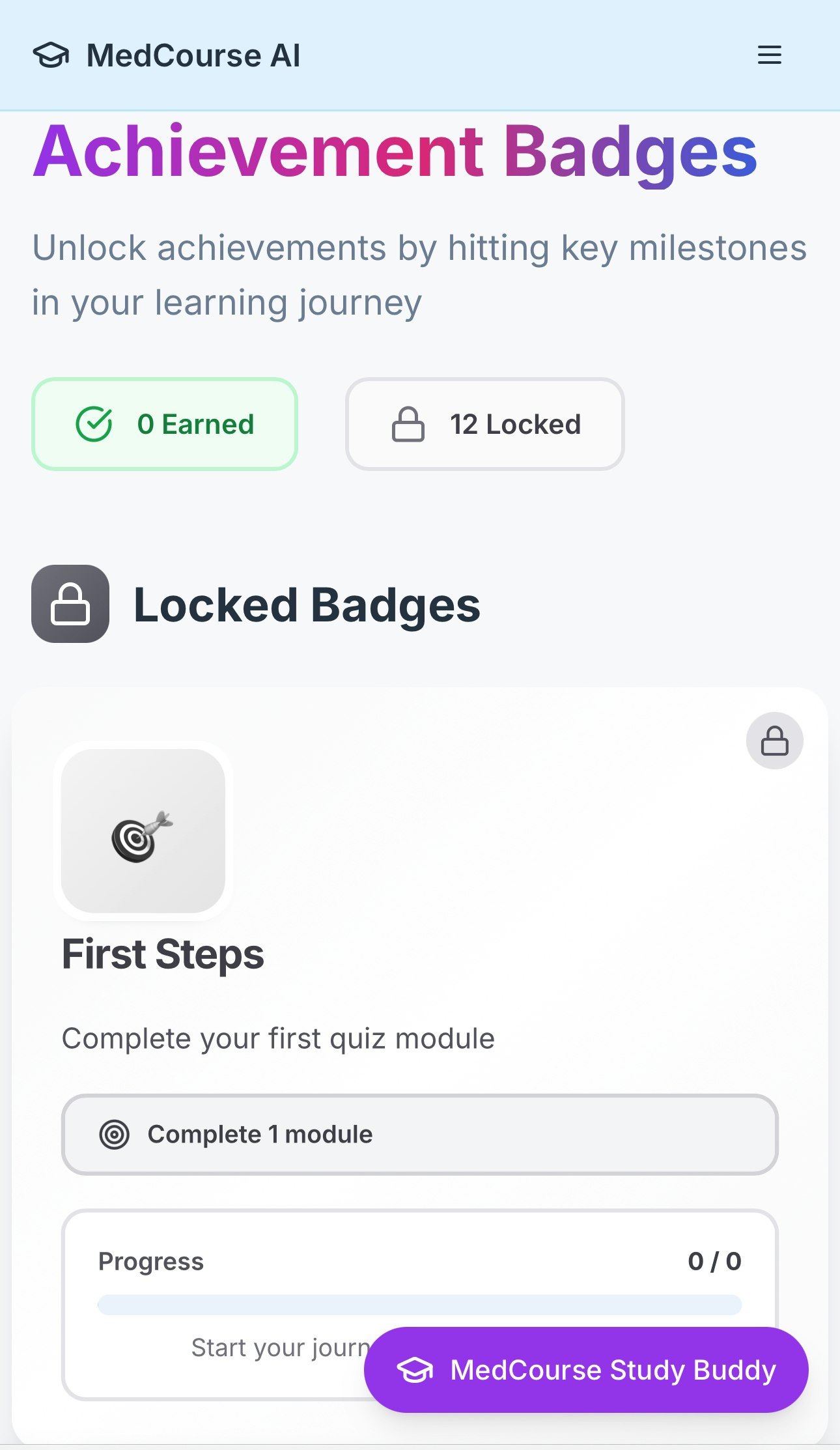Click the small lock on the First Steps card
The height and width of the screenshot is (1450, 840).
pyautogui.click(x=774, y=741)
